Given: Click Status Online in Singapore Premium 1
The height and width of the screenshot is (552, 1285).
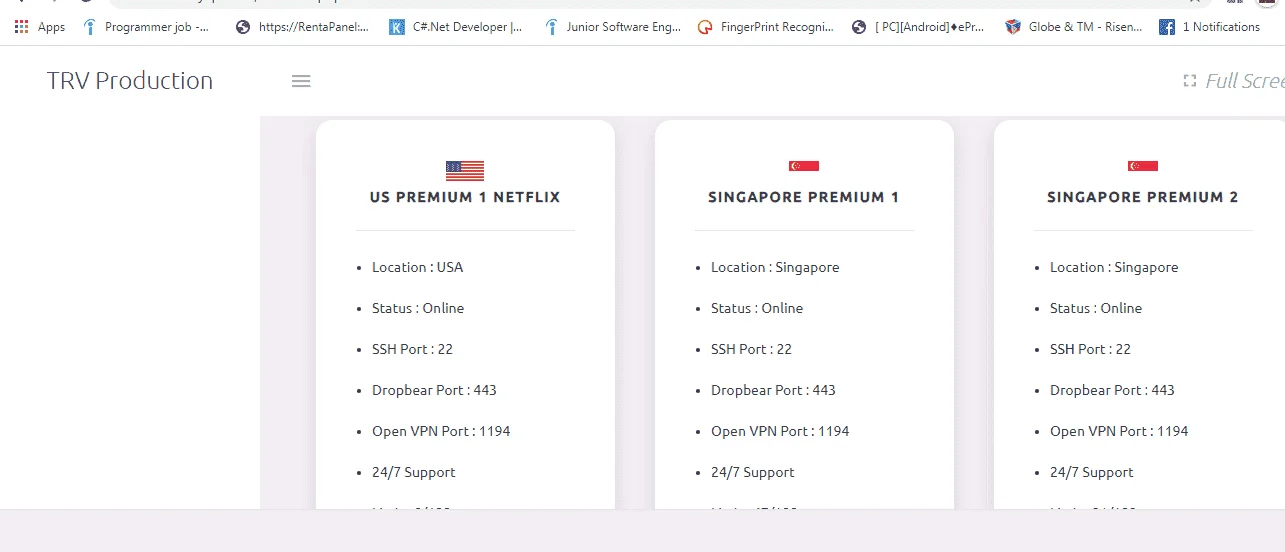Looking at the screenshot, I should (757, 308).
